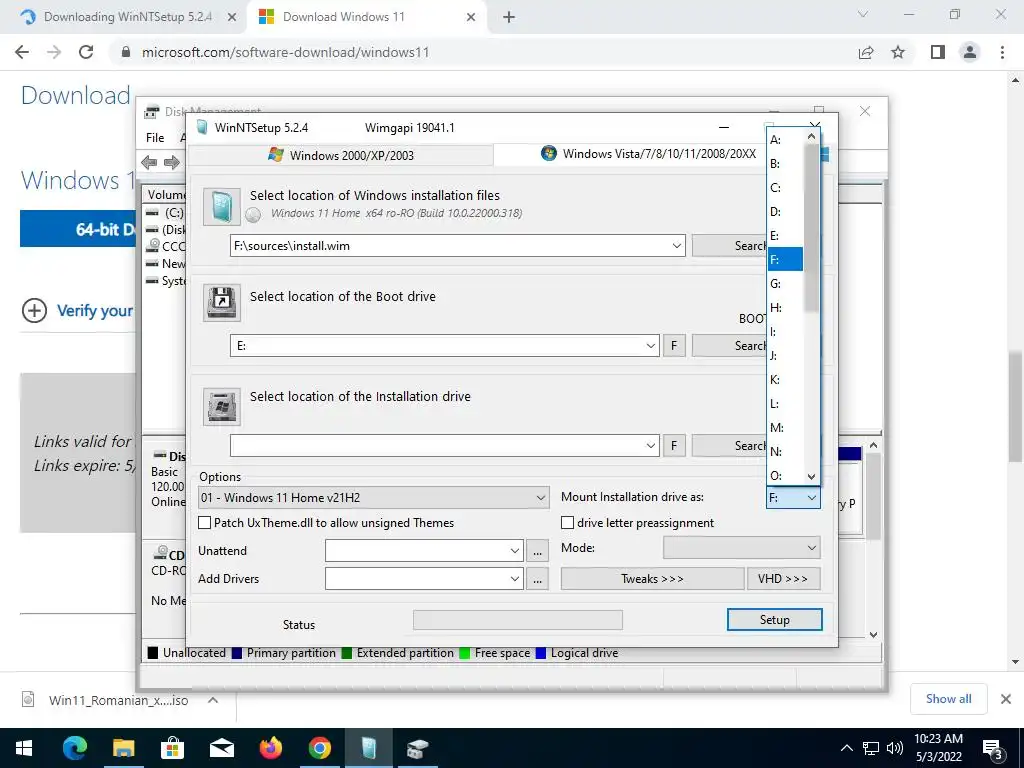The width and height of the screenshot is (1024, 768).
Task: Open Chrome profile avatar
Action: (x=970, y=52)
